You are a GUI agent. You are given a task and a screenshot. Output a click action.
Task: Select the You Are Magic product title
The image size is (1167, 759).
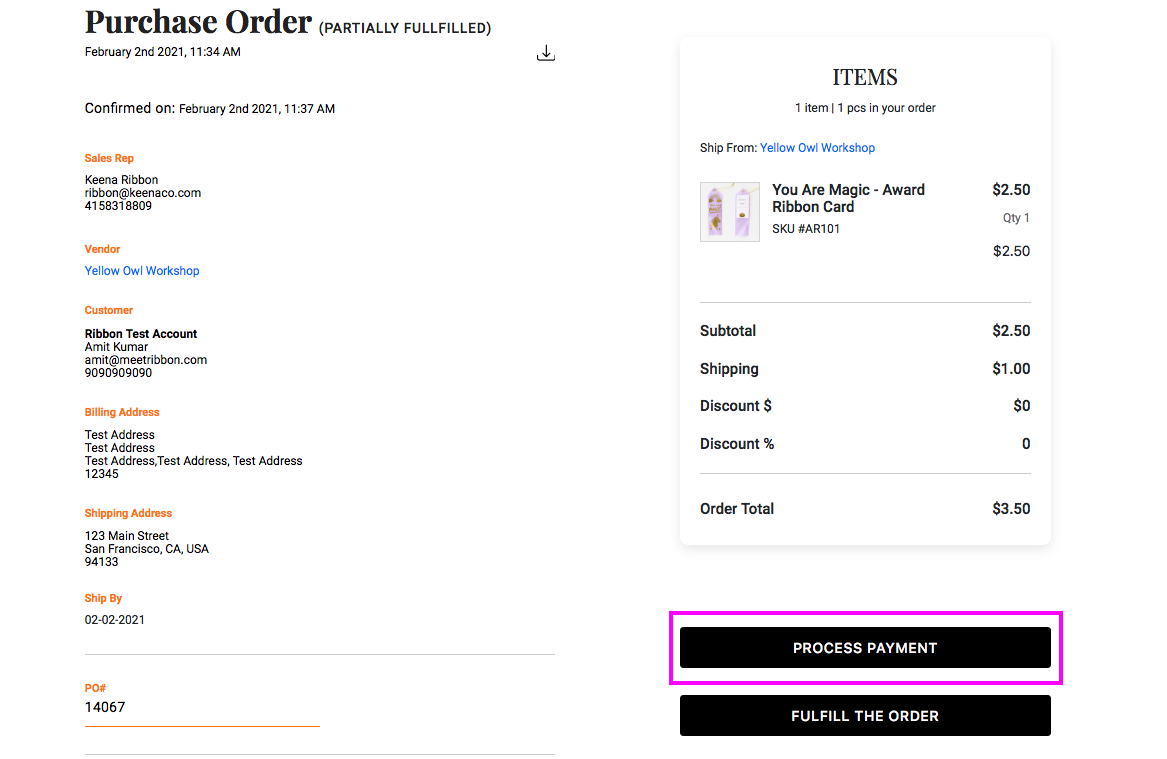coord(848,198)
